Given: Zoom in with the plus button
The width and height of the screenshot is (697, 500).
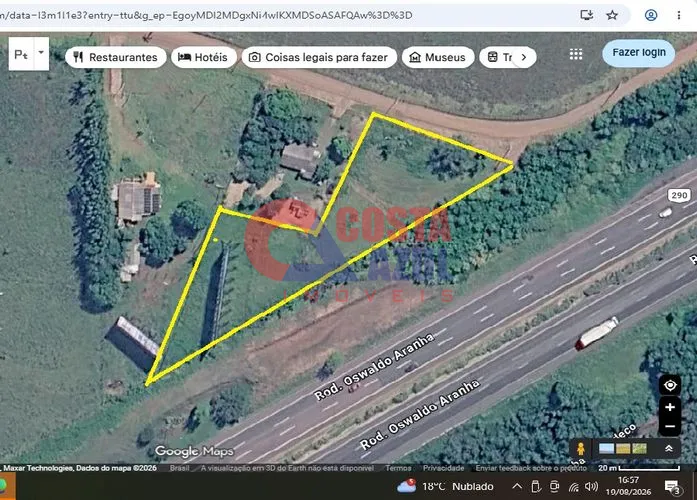Looking at the screenshot, I should pyautogui.click(x=670, y=407).
